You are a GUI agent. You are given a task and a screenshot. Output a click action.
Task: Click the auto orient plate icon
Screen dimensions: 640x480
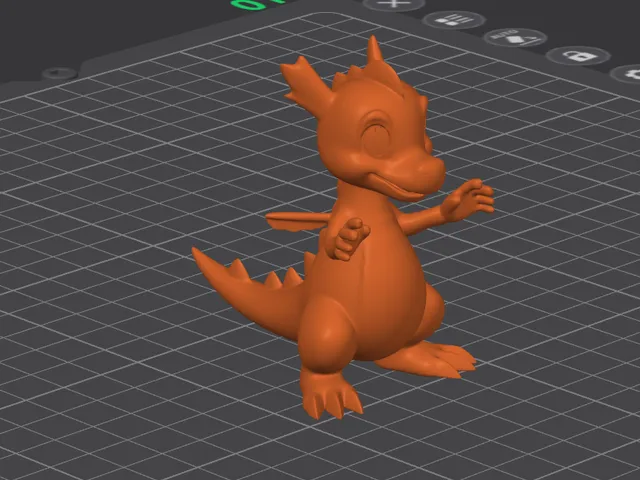pyautogui.click(x=515, y=38)
